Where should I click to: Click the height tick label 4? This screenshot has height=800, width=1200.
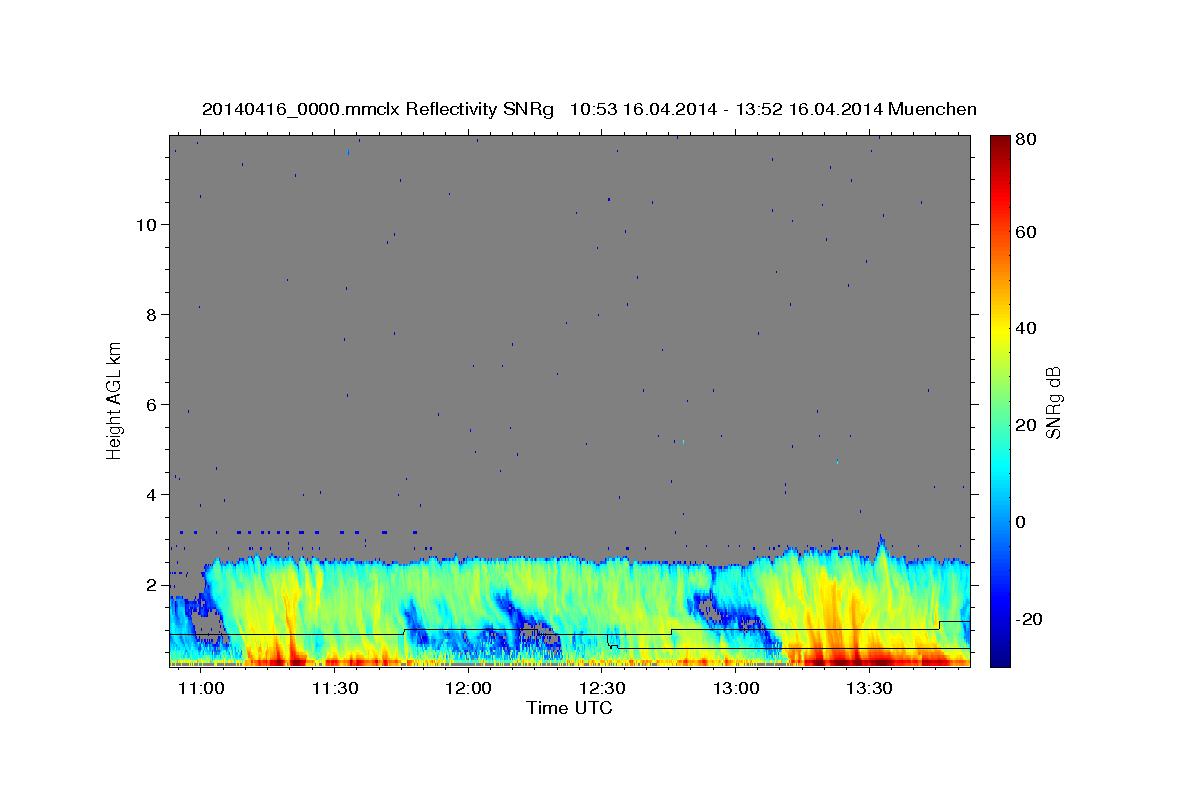153,495
